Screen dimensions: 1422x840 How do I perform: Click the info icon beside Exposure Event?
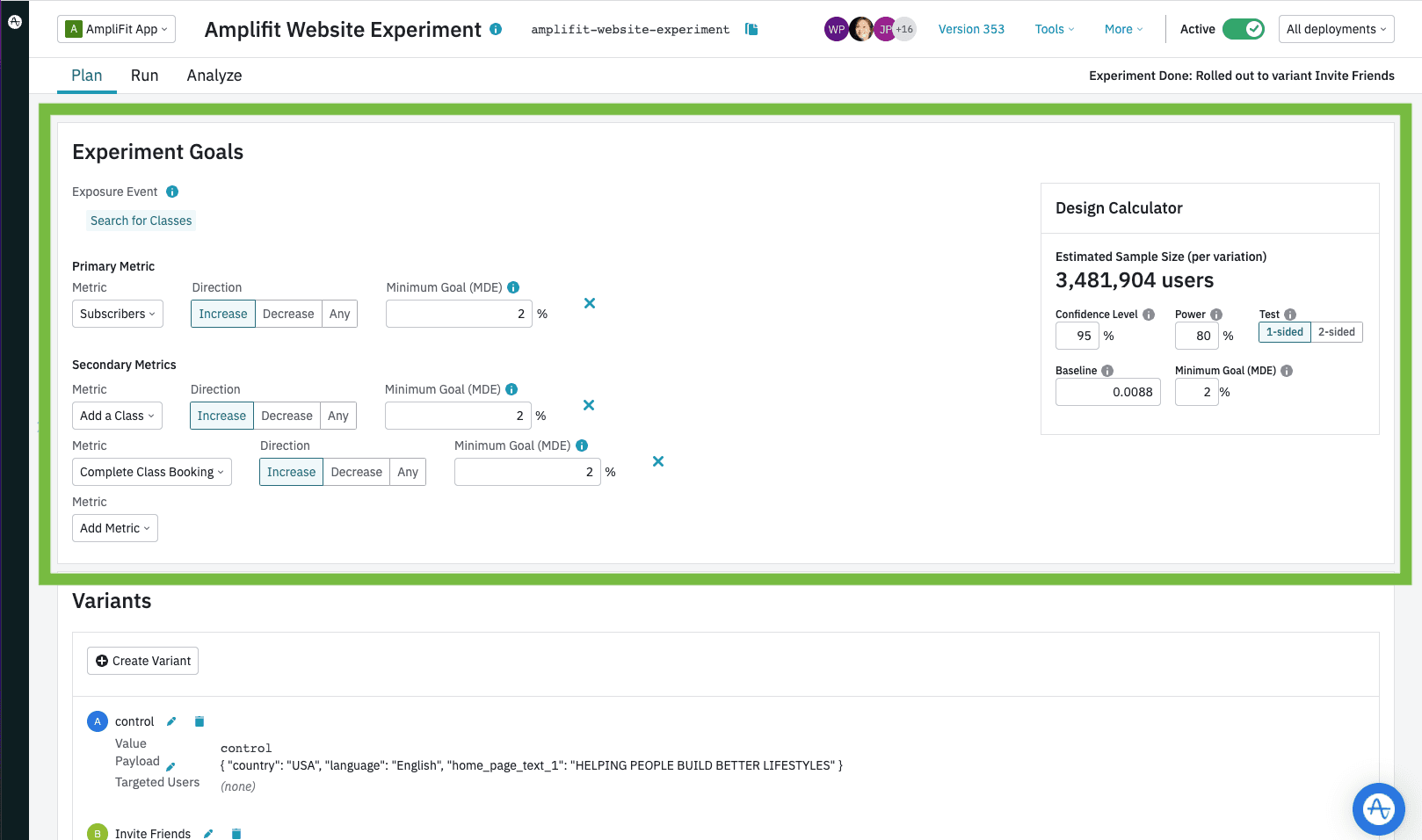pyautogui.click(x=172, y=192)
